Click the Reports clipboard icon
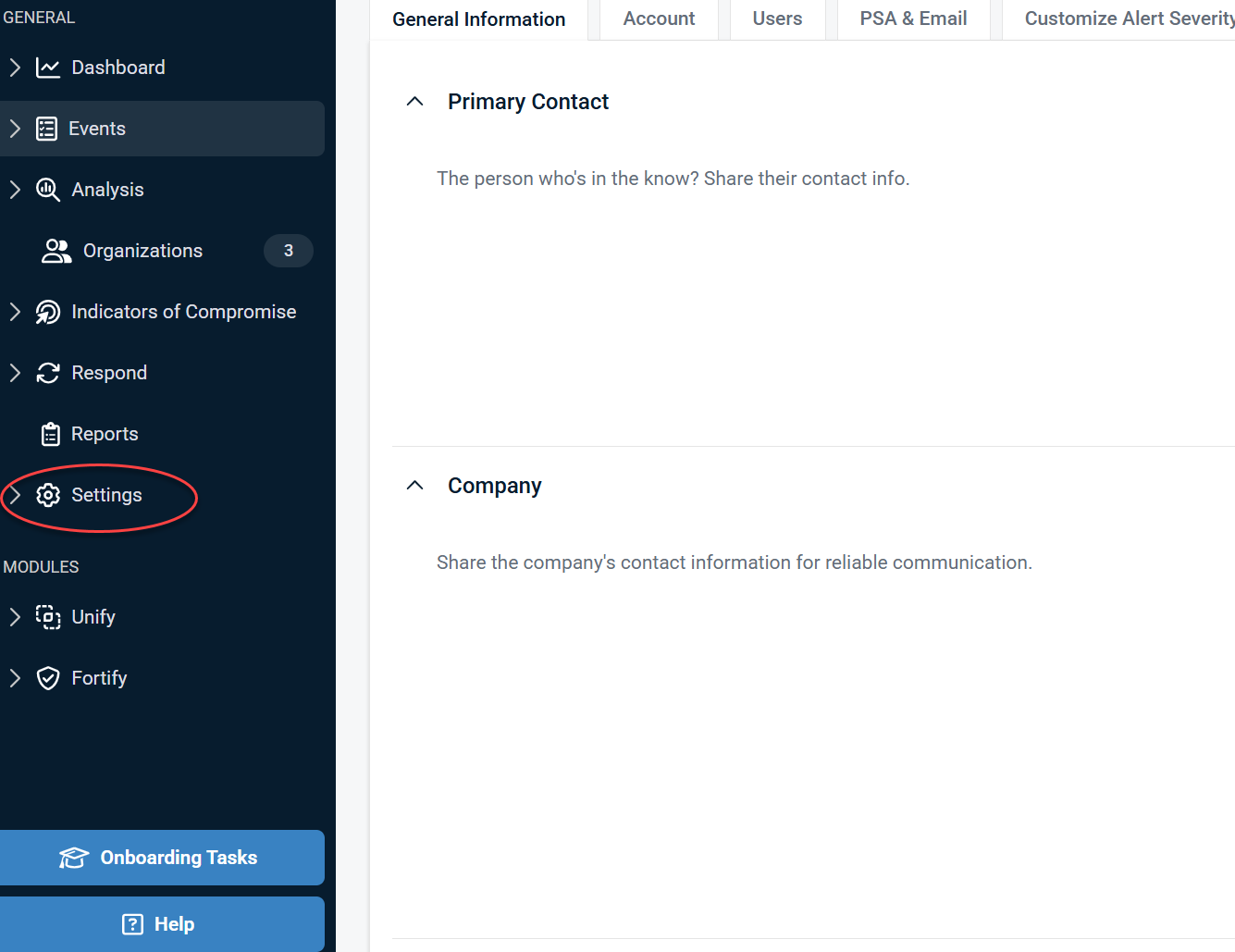Screen dimensions: 1235x952 coord(51,434)
